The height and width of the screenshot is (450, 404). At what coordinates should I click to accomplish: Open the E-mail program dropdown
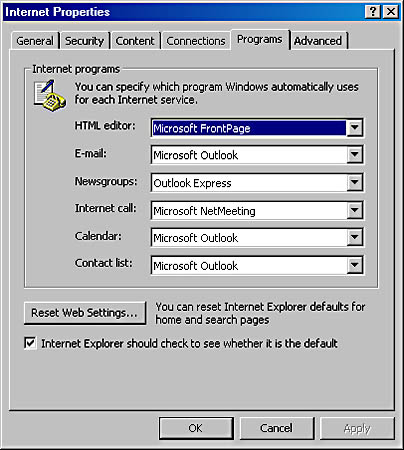[354, 155]
